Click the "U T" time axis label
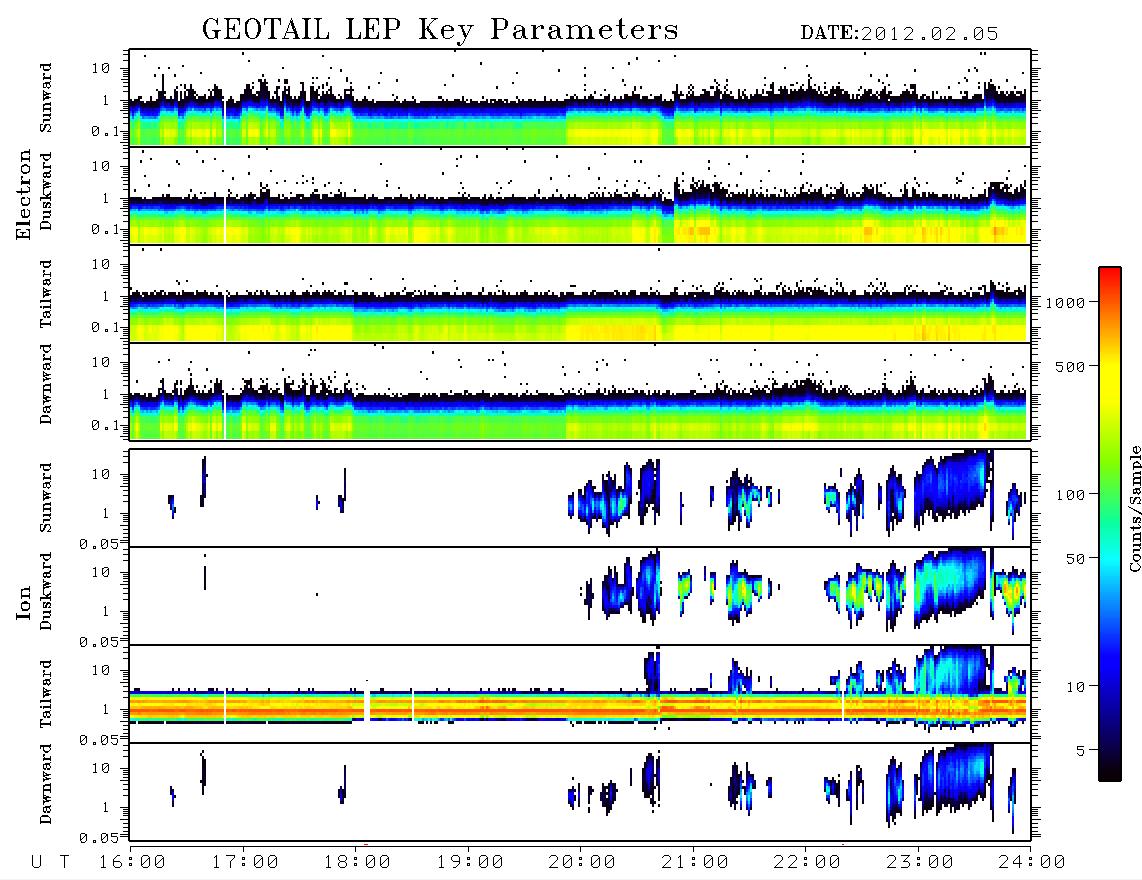The height and width of the screenshot is (880, 1142). tap(50, 863)
